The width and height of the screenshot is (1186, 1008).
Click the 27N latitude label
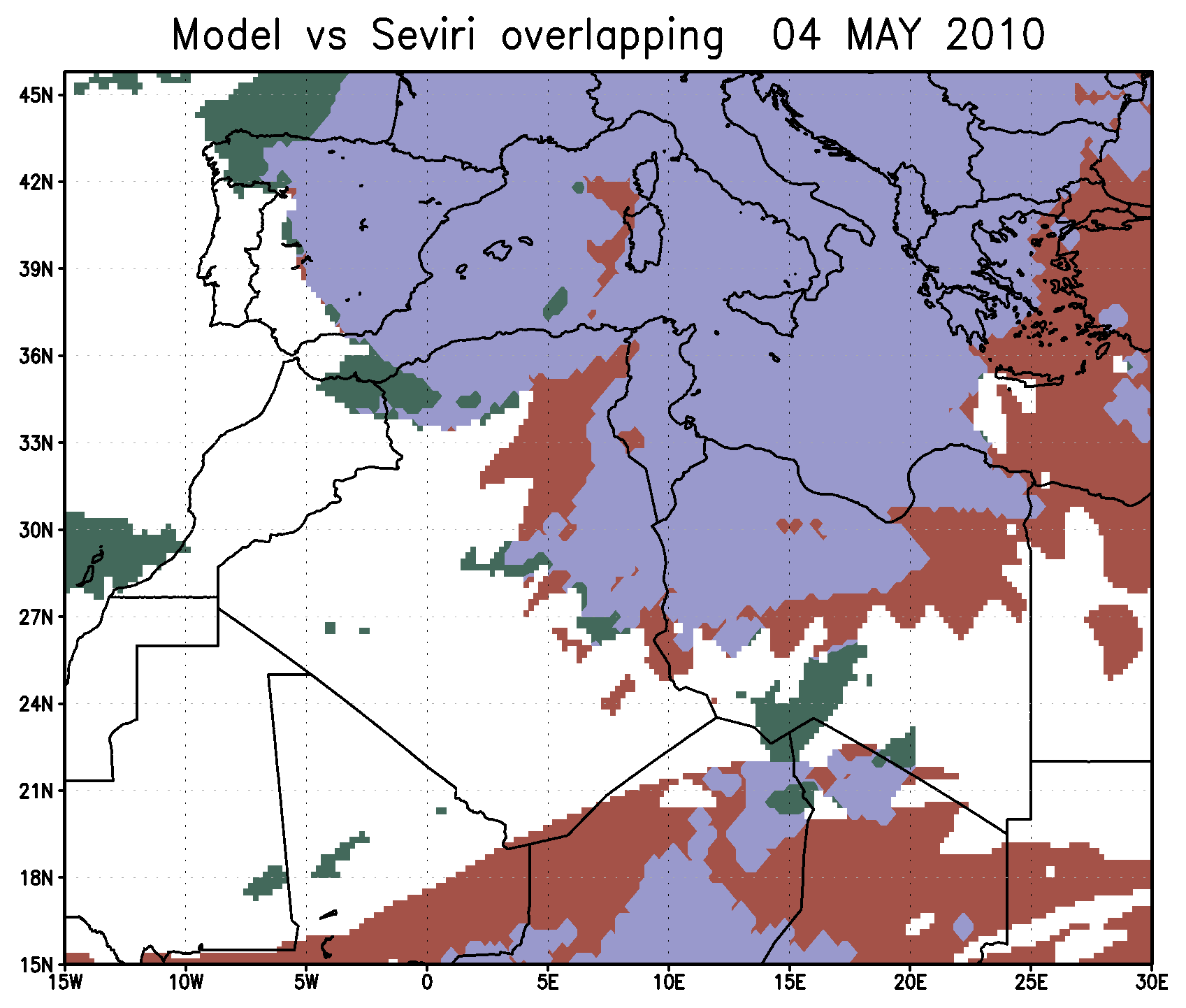click(x=36, y=617)
